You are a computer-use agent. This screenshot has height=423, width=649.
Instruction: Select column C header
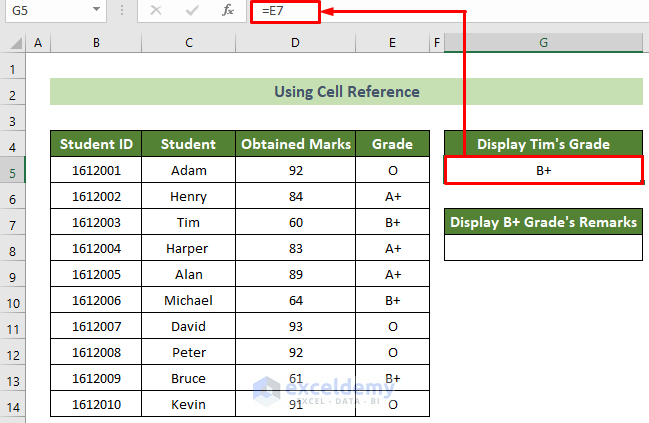pyautogui.click(x=189, y=43)
